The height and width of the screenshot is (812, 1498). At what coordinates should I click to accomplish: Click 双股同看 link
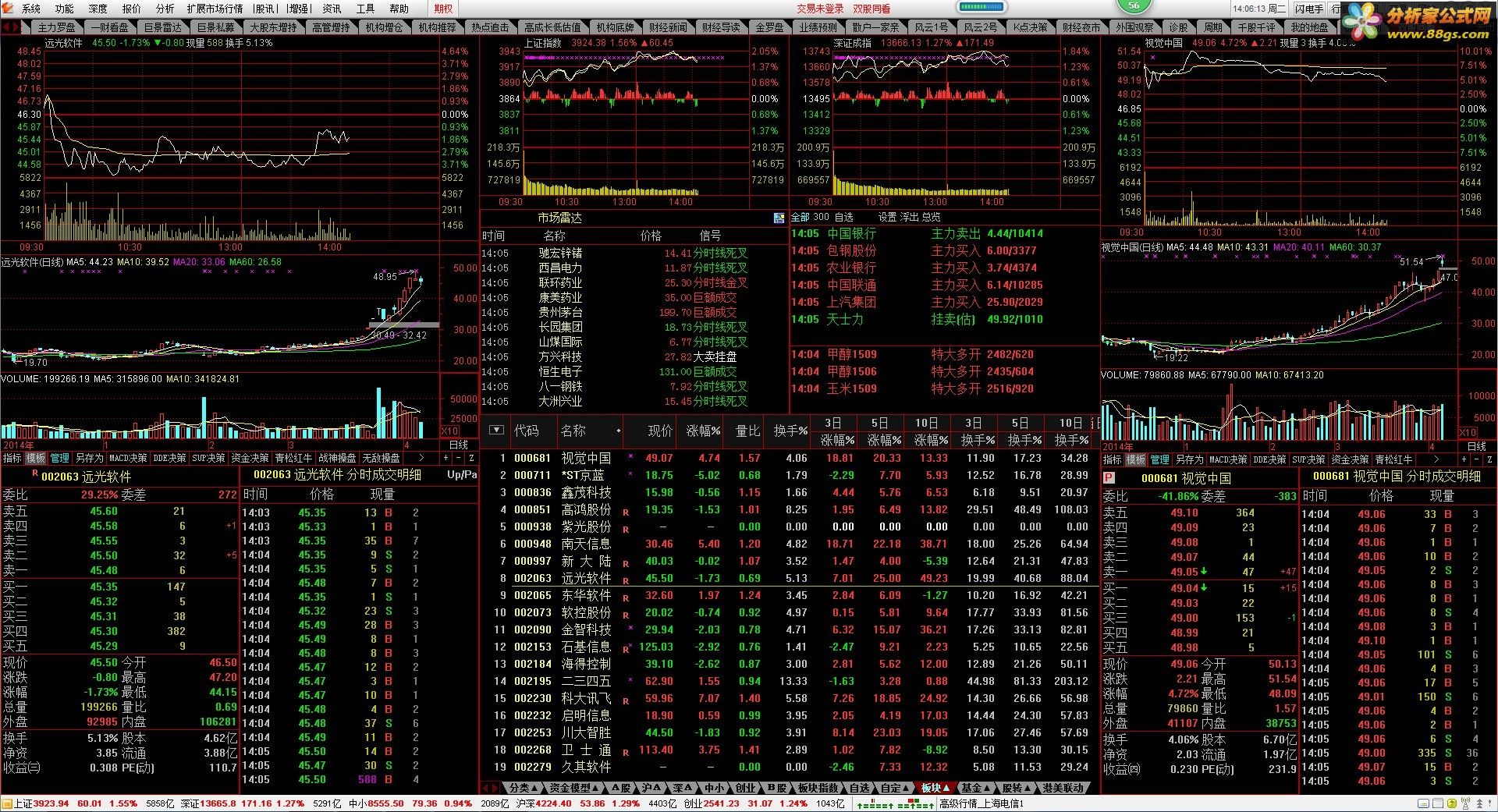871,9
